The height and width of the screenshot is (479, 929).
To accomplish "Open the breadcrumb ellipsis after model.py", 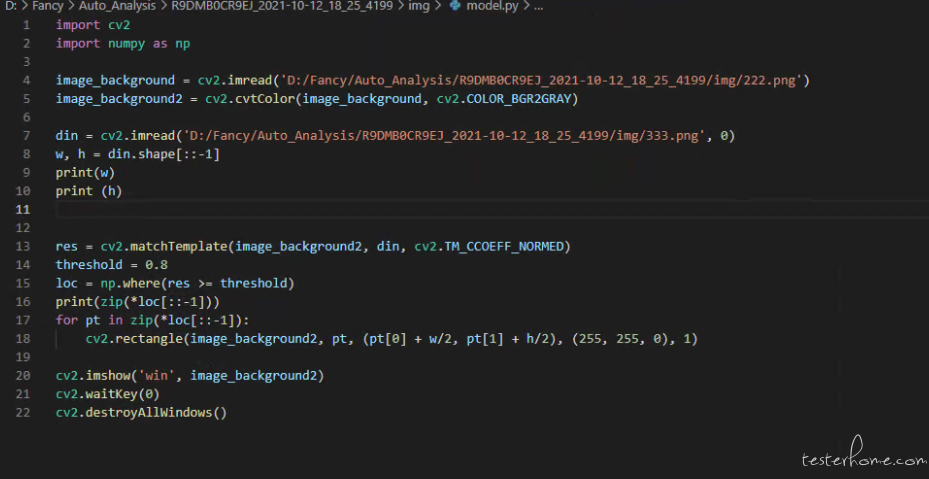I will 538,7.
